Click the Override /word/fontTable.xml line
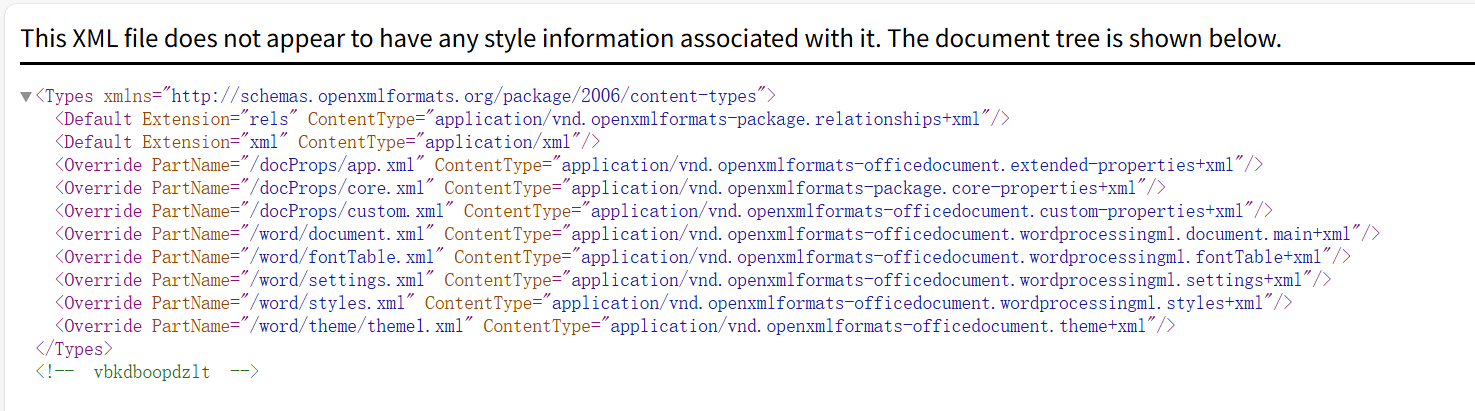This screenshot has height=411, width=1475. pyautogui.click(x=702, y=257)
